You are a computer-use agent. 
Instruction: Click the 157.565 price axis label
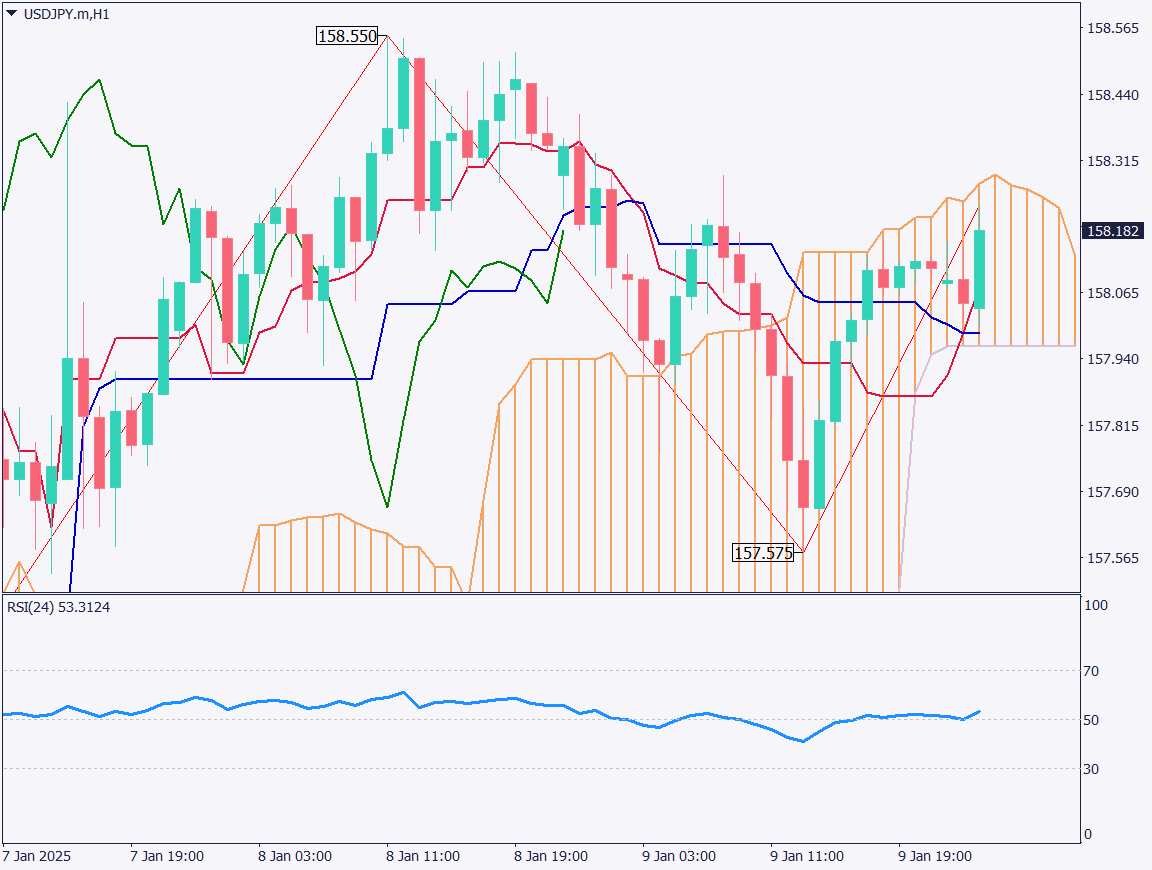coord(1112,557)
